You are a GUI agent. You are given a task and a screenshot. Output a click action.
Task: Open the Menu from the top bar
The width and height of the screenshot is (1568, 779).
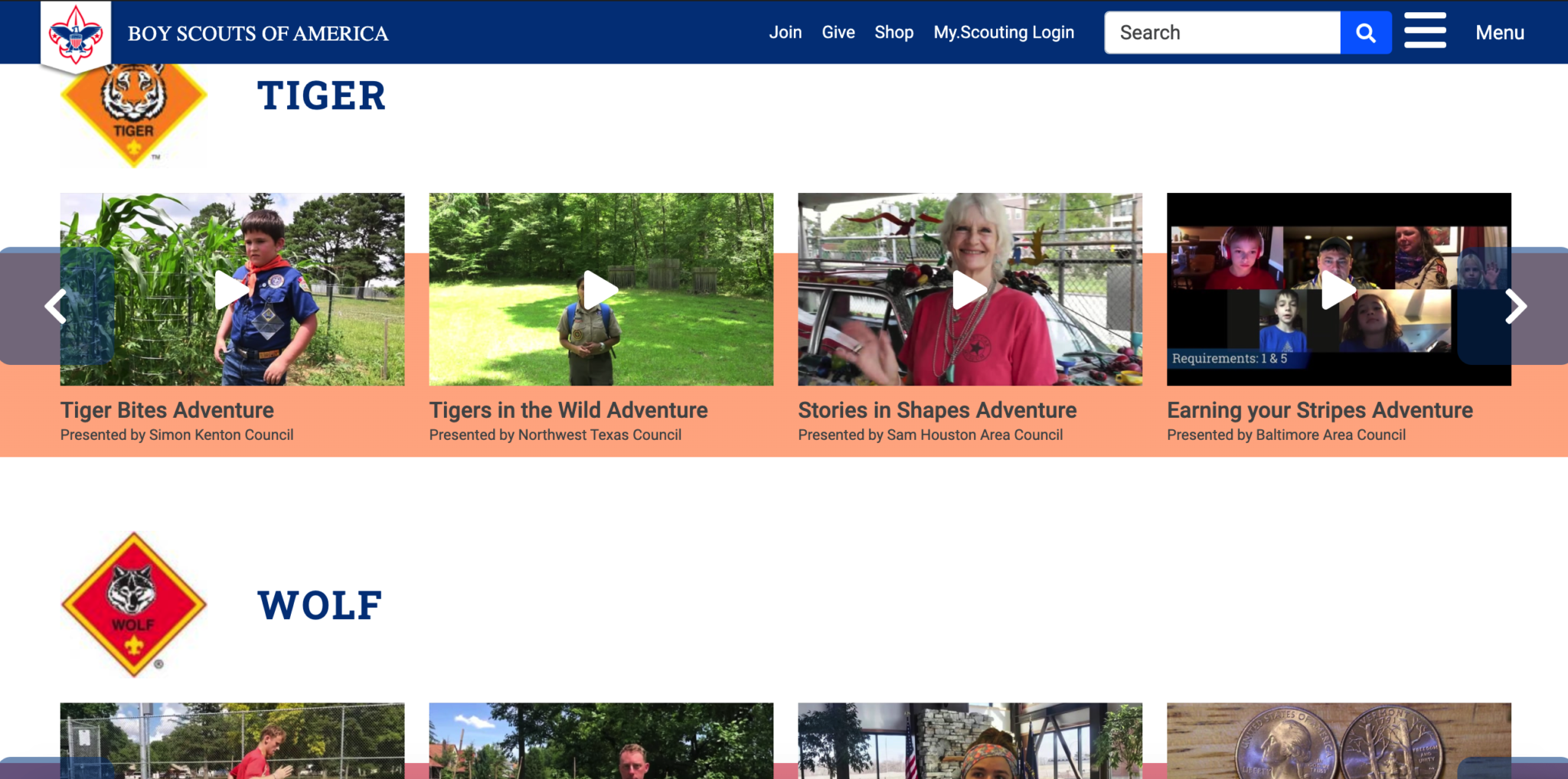click(1499, 32)
